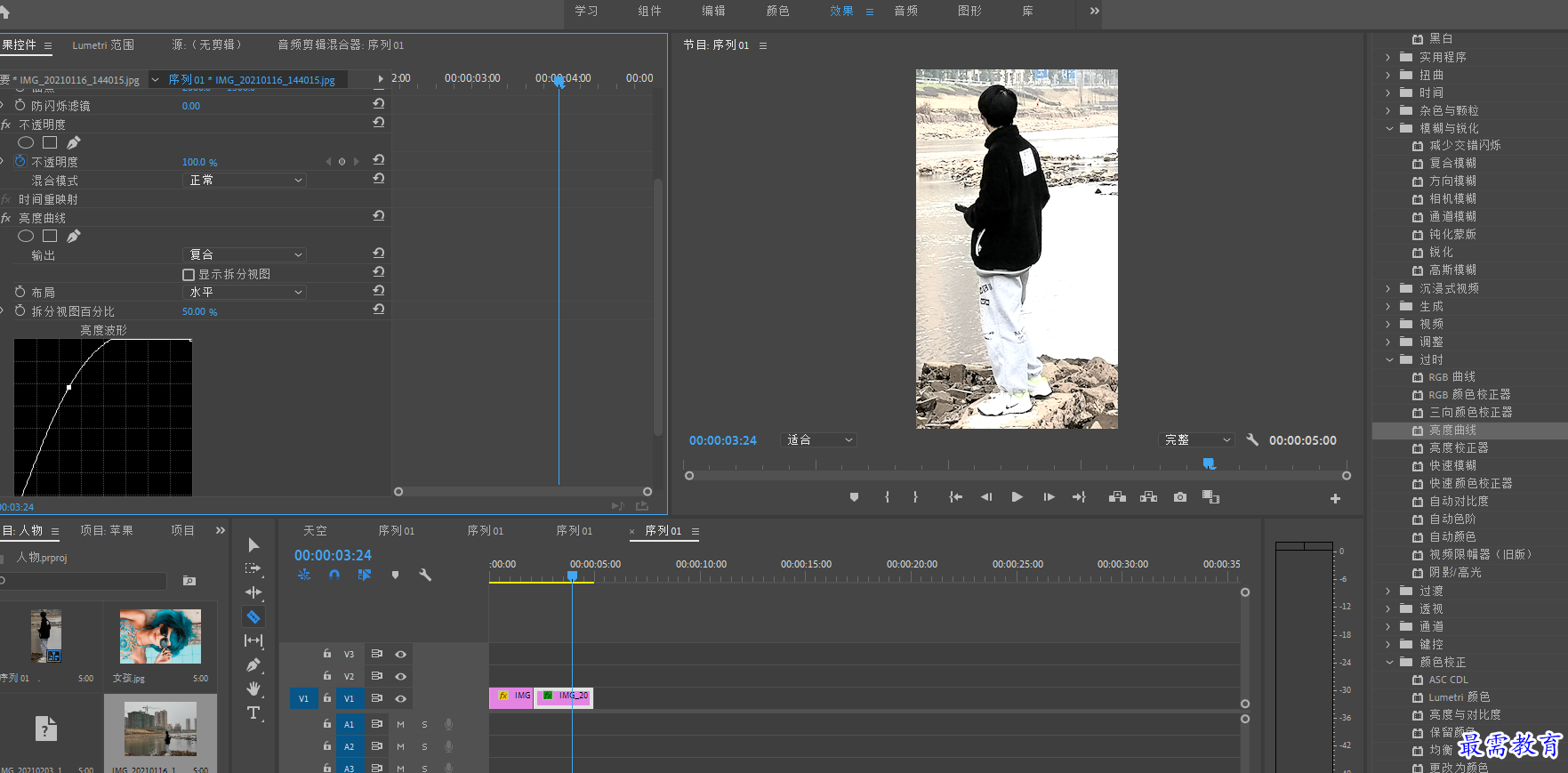
Task: Toggle linked selection in timeline
Action: coord(365,575)
